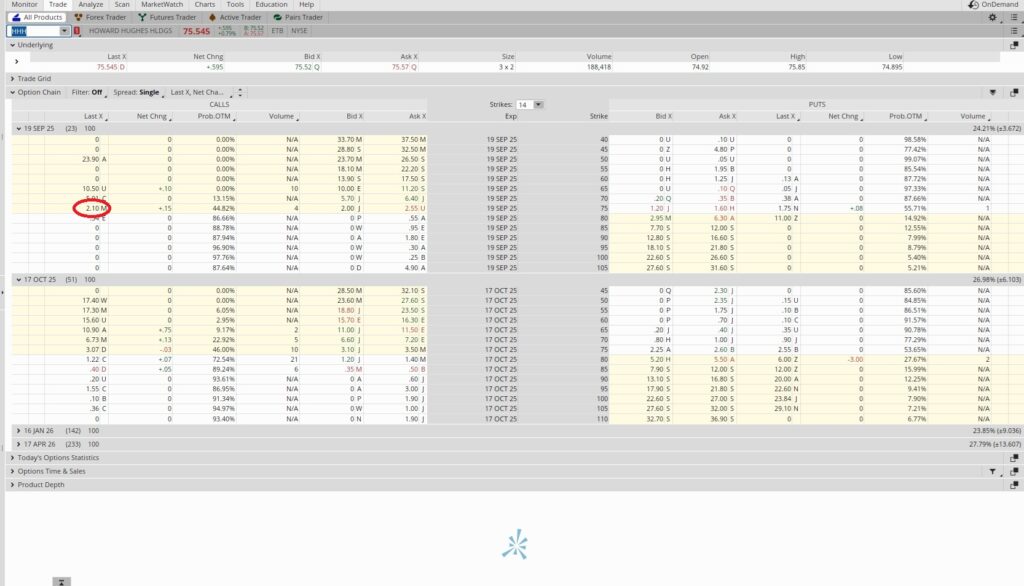Click the circled 2.10 call Last price
Image resolution: width=1024 pixels, height=586 pixels.
91,209
